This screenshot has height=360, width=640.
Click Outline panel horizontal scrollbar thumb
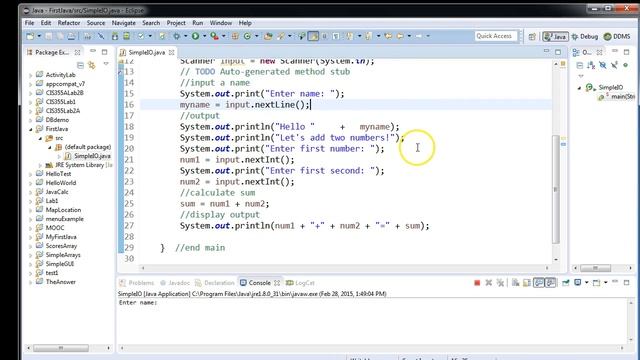tap(596, 268)
